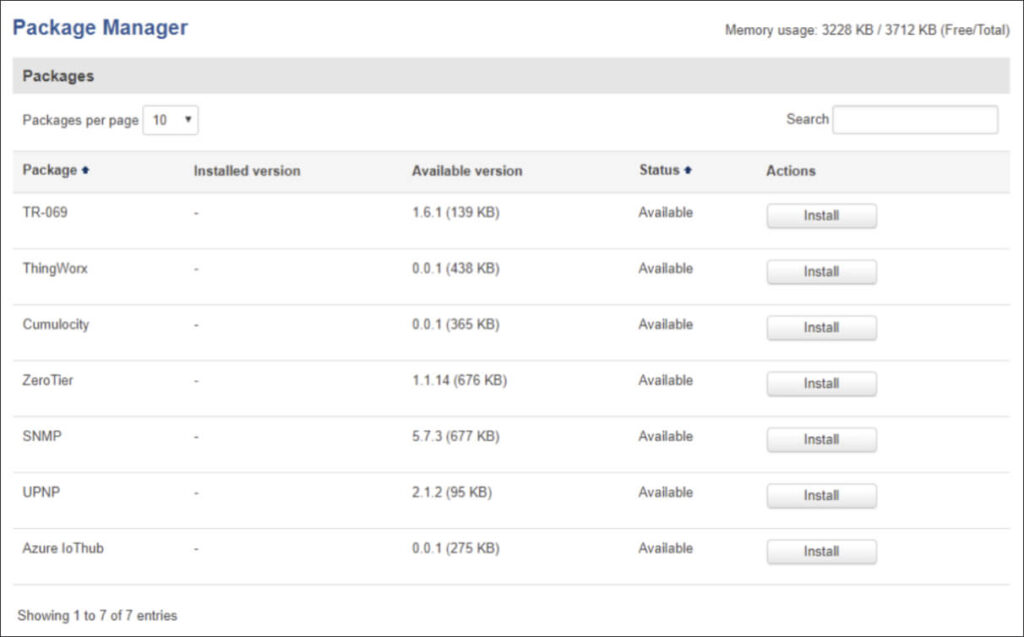Install the ThingWorx package
The width and height of the screenshot is (1024, 637).
click(x=820, y=272)
